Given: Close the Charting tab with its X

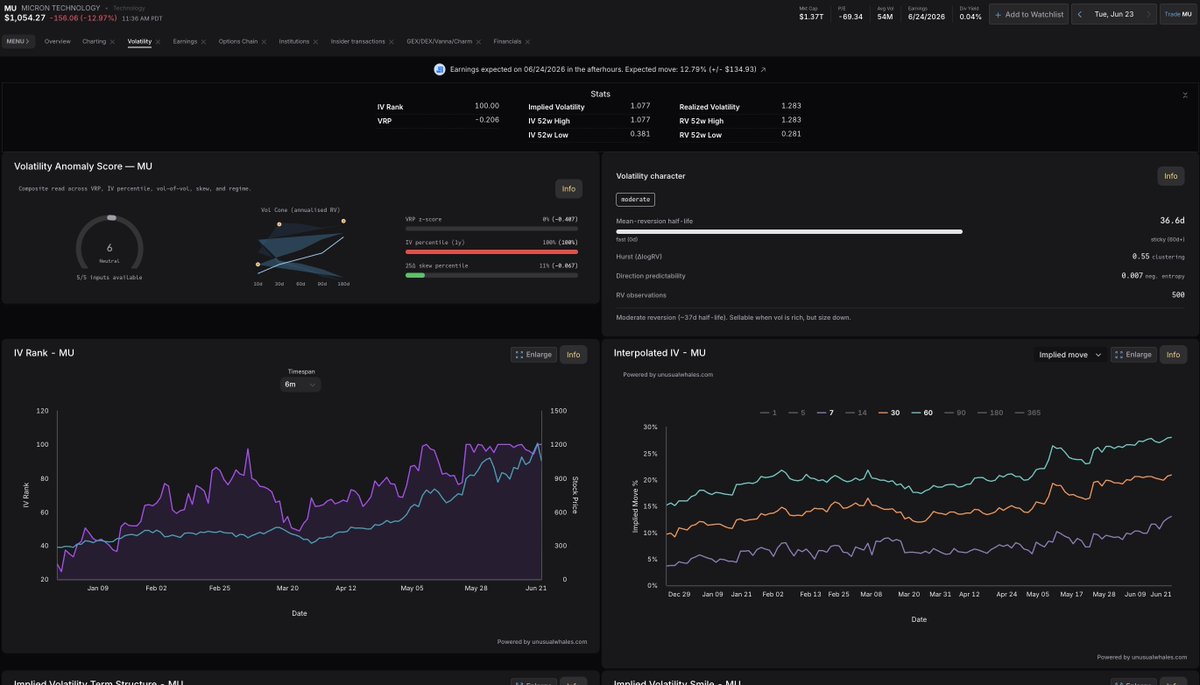Looking at the screenshot, I should (x=112, y=42).
